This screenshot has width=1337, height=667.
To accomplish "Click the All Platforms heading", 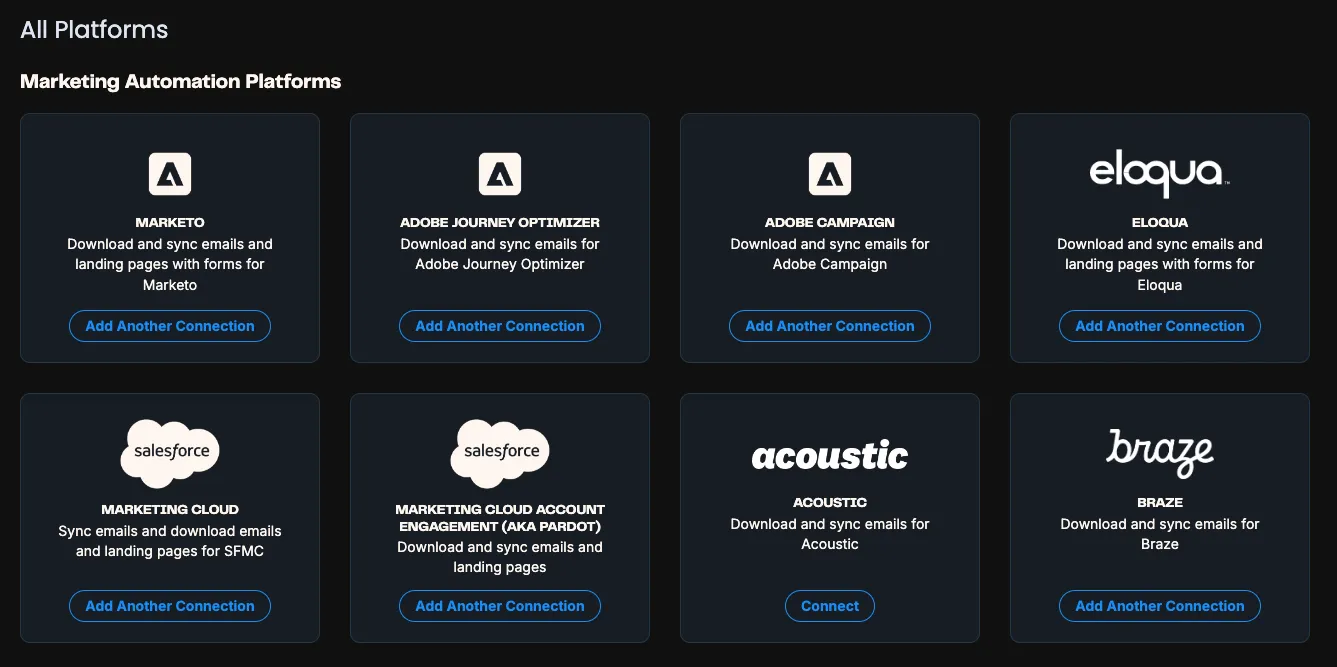I will click(93, 29).
